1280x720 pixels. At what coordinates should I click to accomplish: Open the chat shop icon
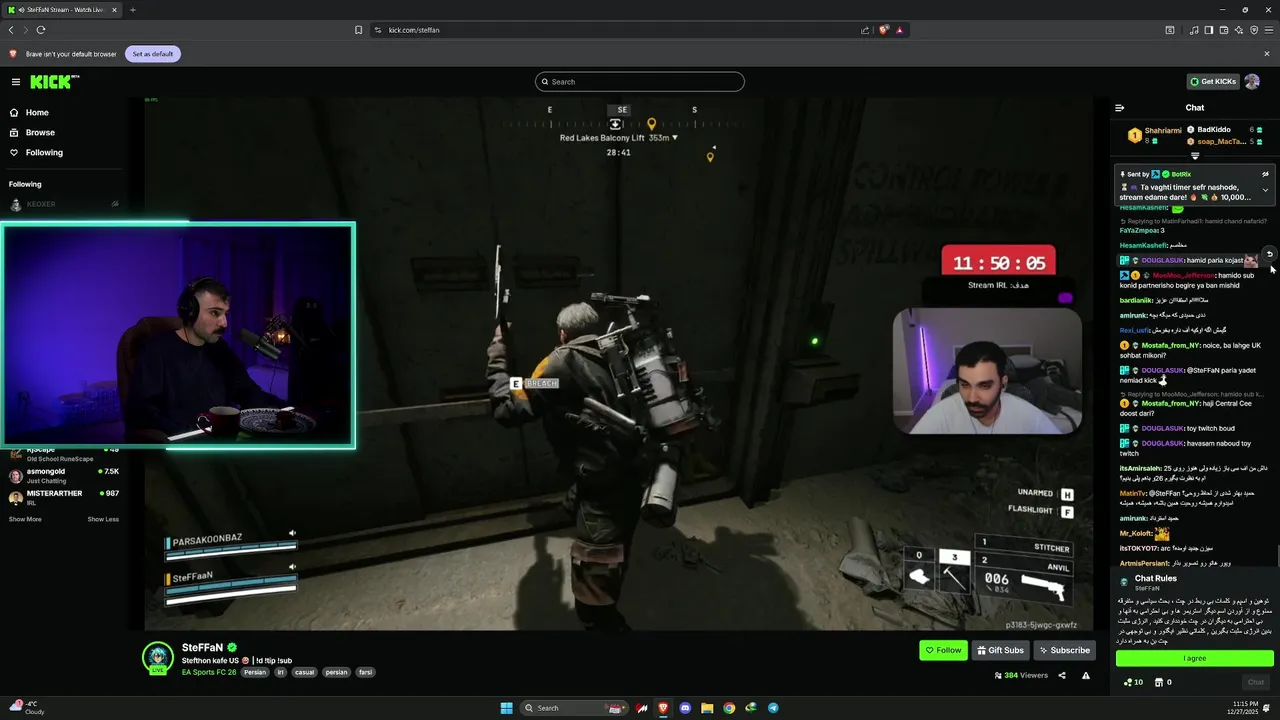[x=1159, y=682]
